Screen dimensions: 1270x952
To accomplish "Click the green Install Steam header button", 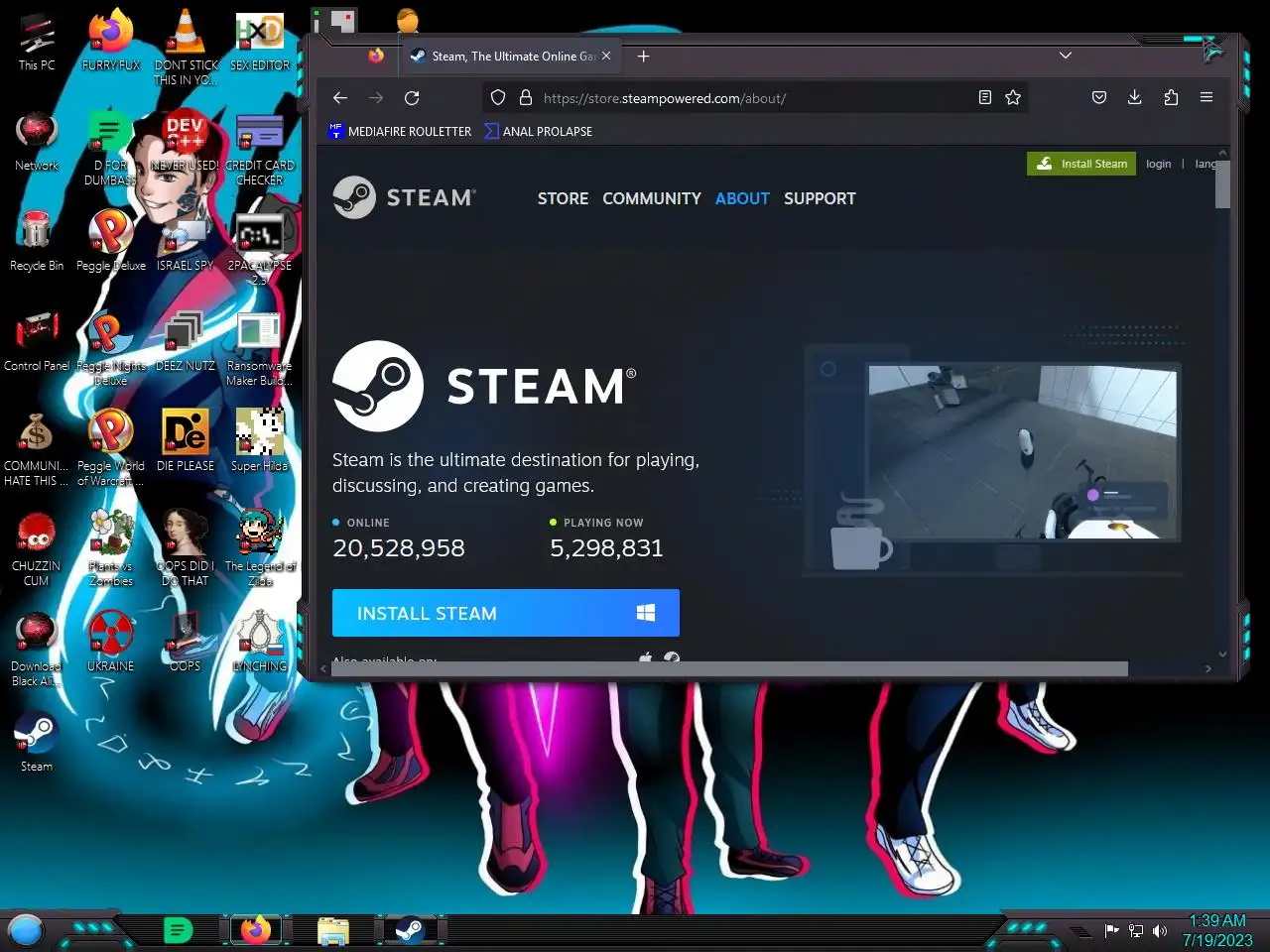I will [x=1081, y=164].
